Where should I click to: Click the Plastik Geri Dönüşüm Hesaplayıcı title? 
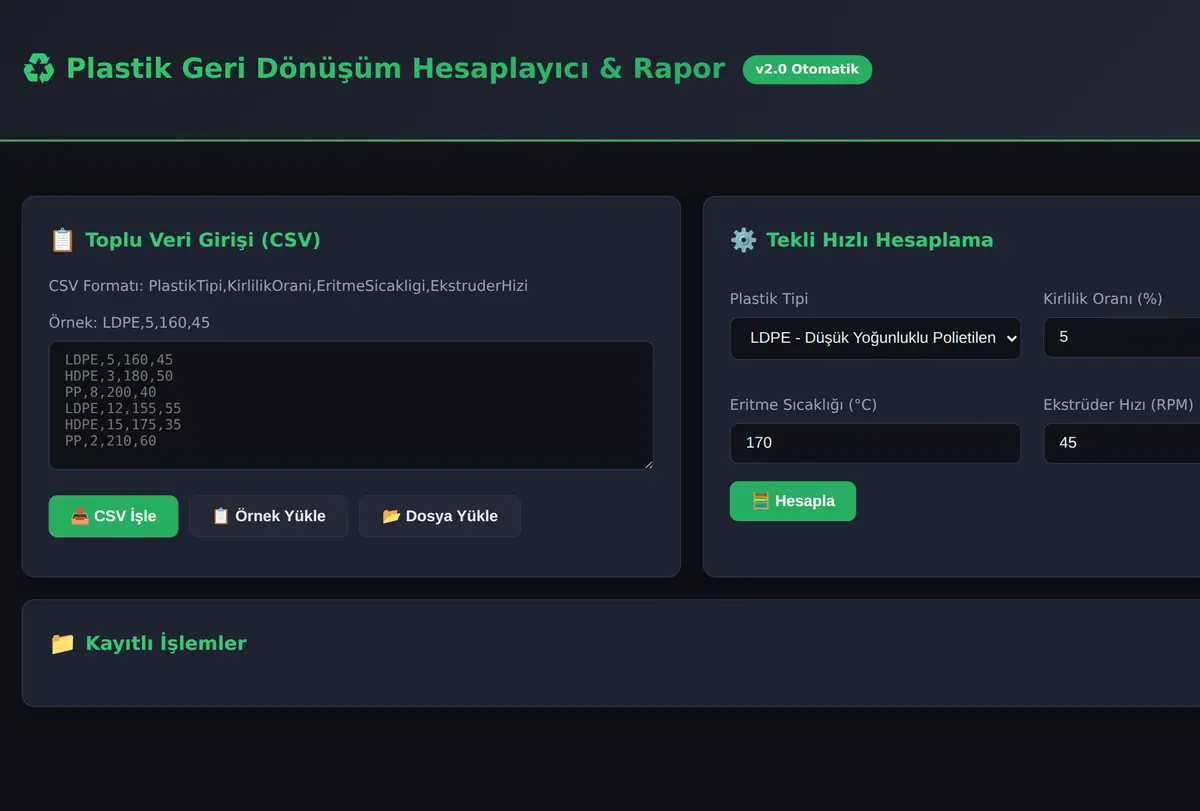click(395, 68)
